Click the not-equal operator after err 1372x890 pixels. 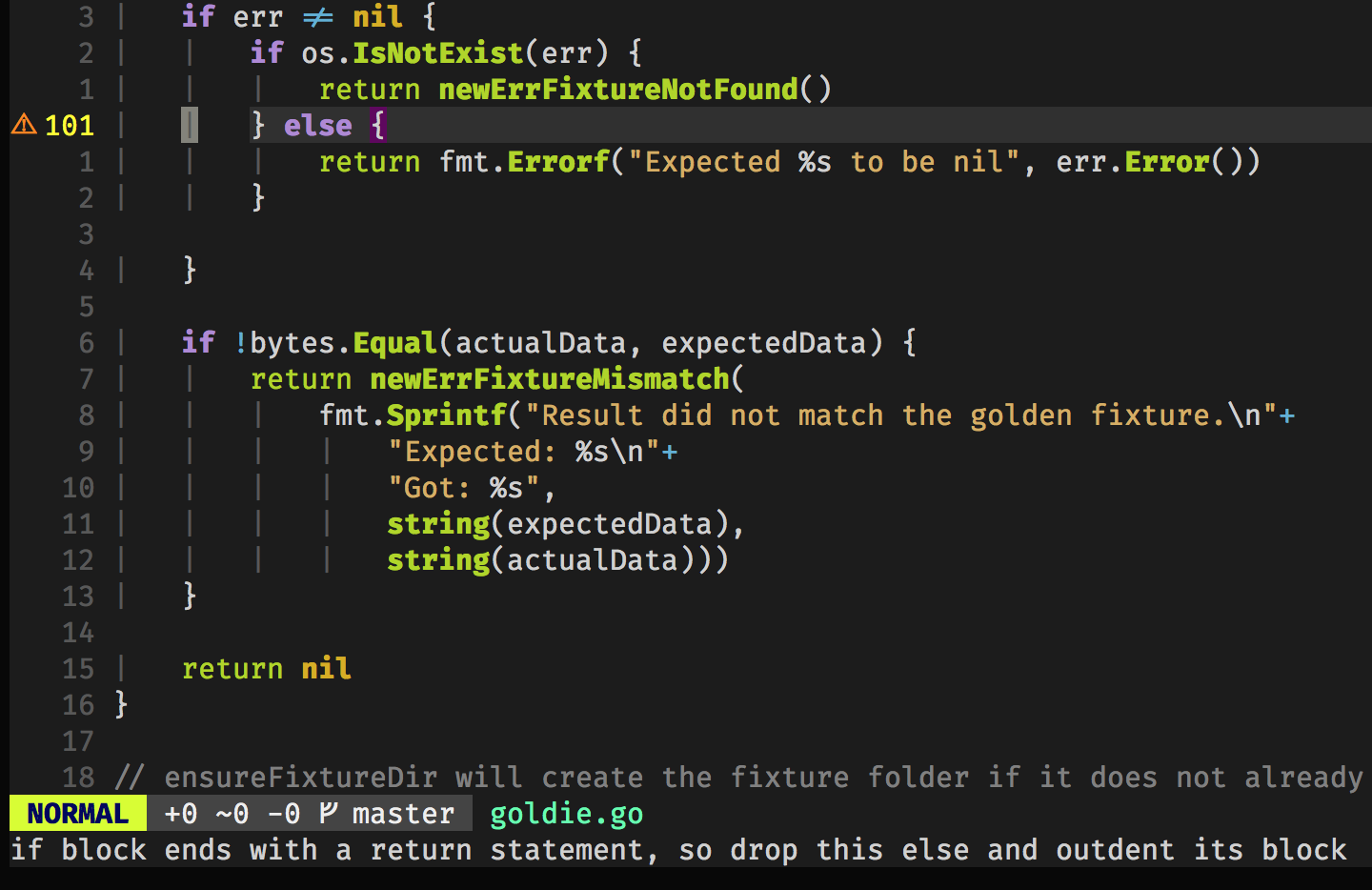318,17
